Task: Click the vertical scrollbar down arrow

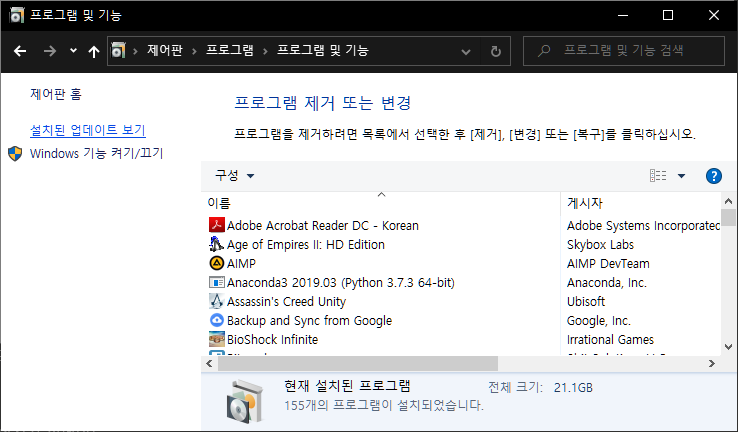Action: pyautogui.click(x=729, y=347)
